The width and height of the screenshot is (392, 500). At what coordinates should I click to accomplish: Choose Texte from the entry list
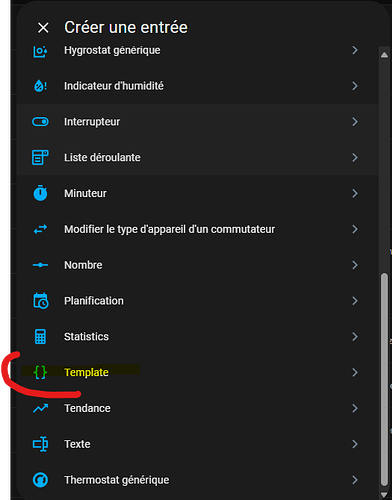[x=197, y=444]
